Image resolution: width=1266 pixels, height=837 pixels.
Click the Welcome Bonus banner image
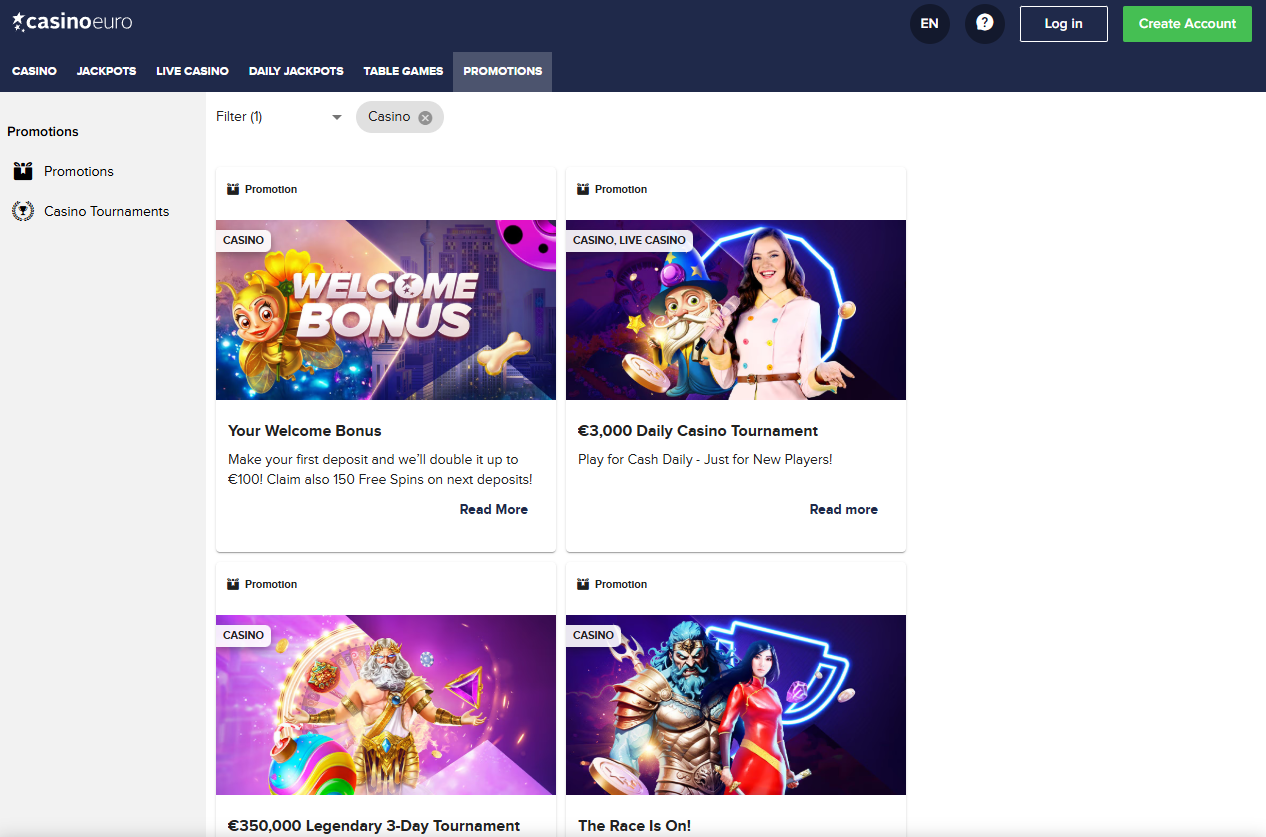[386, 310]
